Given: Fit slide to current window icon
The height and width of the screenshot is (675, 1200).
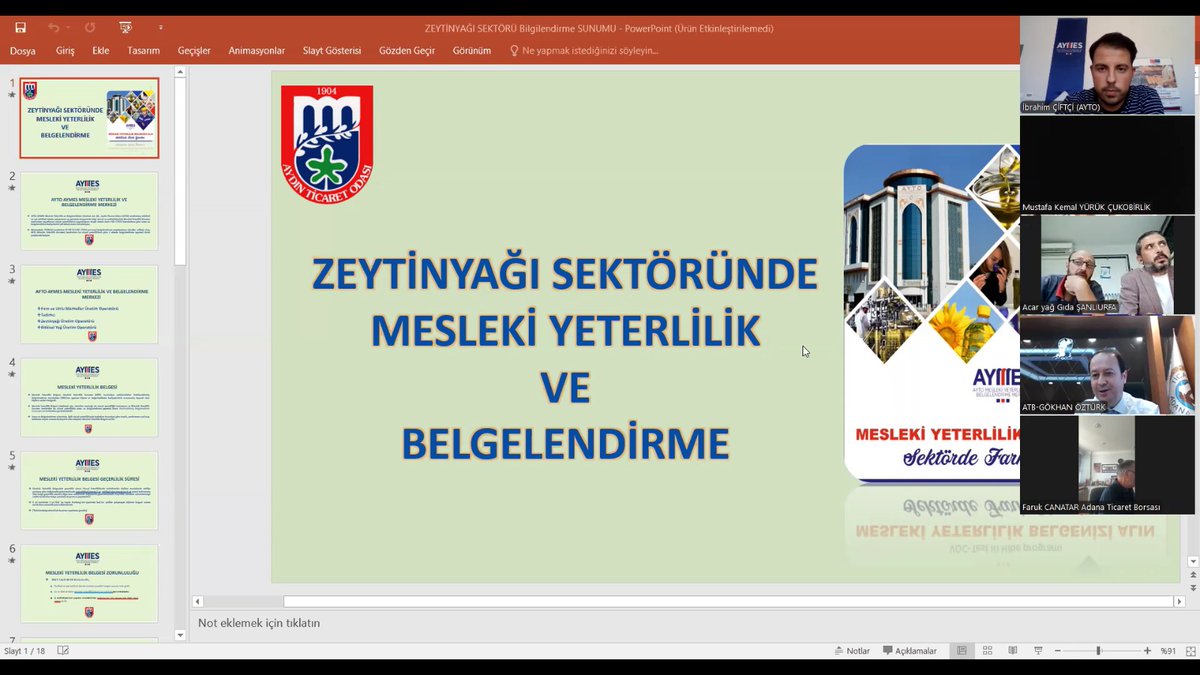Looking at the screenshot, I should tap(1190, 650).
